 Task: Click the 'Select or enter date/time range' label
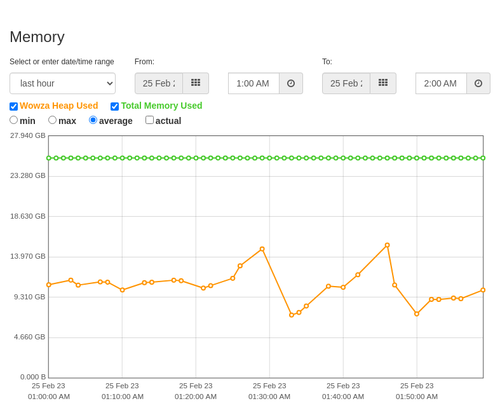pos(62,62)
